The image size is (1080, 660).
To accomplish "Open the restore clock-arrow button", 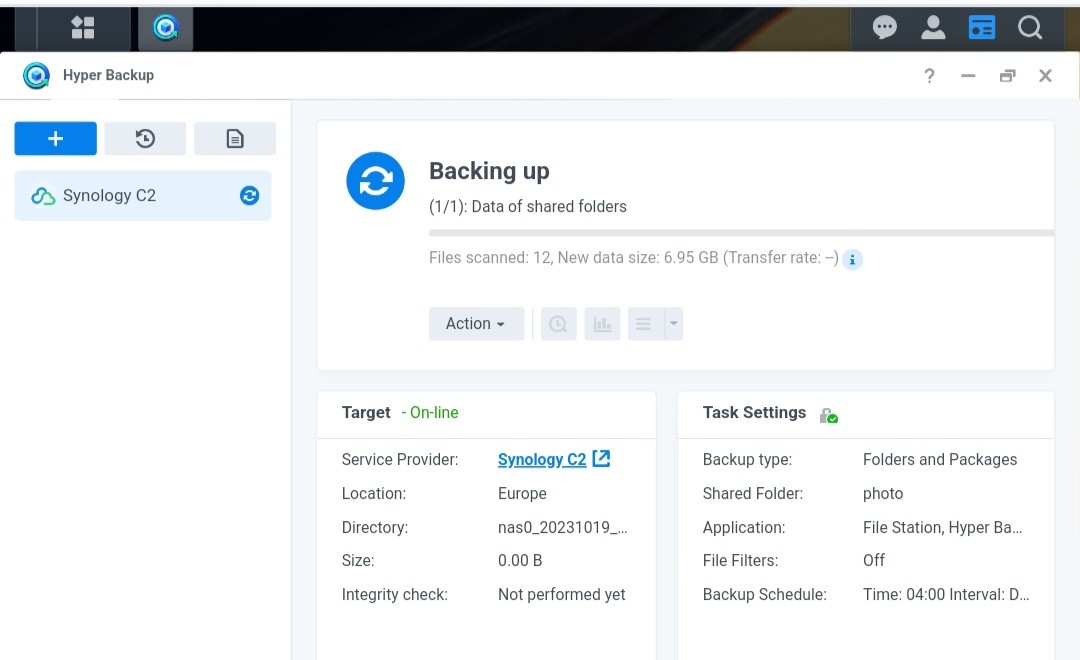I will pos(145,138).
